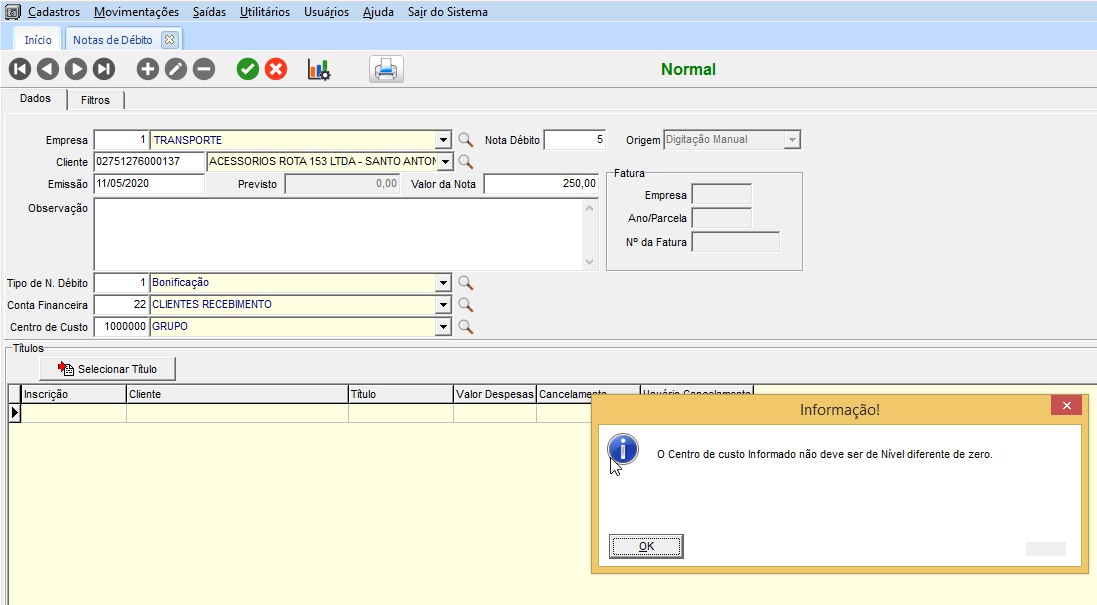Screen dimensions: 1097x605
Task: Switch to the Filtros tab
Action: tap(96, 100)
